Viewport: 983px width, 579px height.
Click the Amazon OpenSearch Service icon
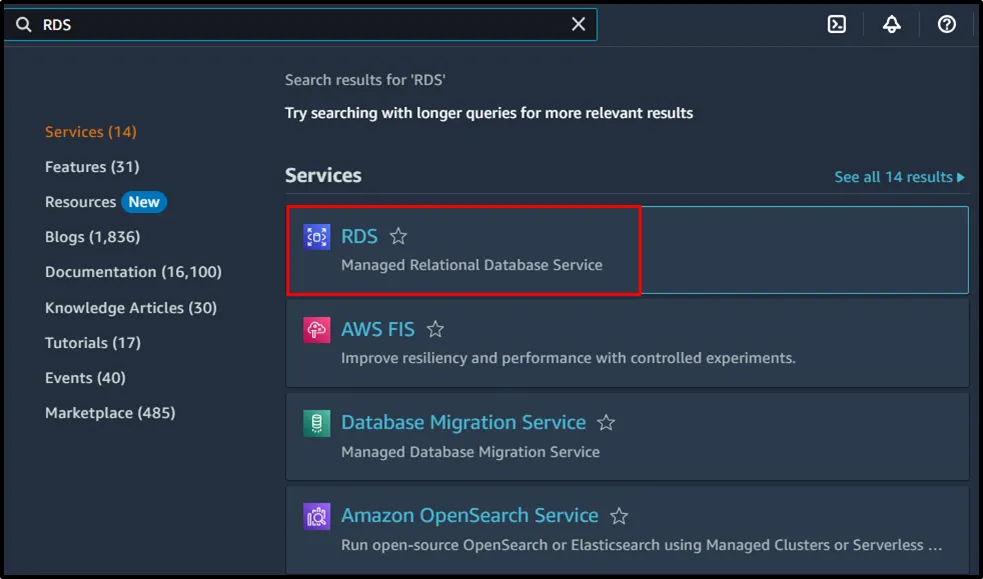click(317, 516)
